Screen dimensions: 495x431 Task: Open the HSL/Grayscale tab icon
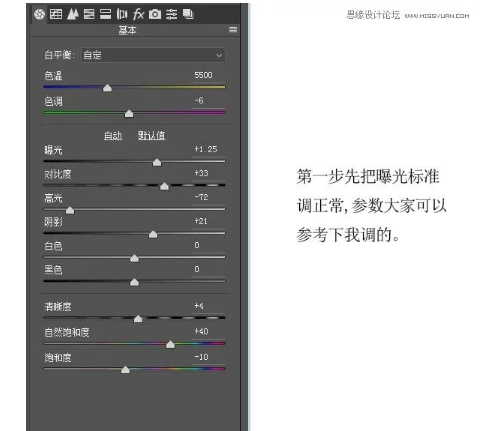coord(89,14)
